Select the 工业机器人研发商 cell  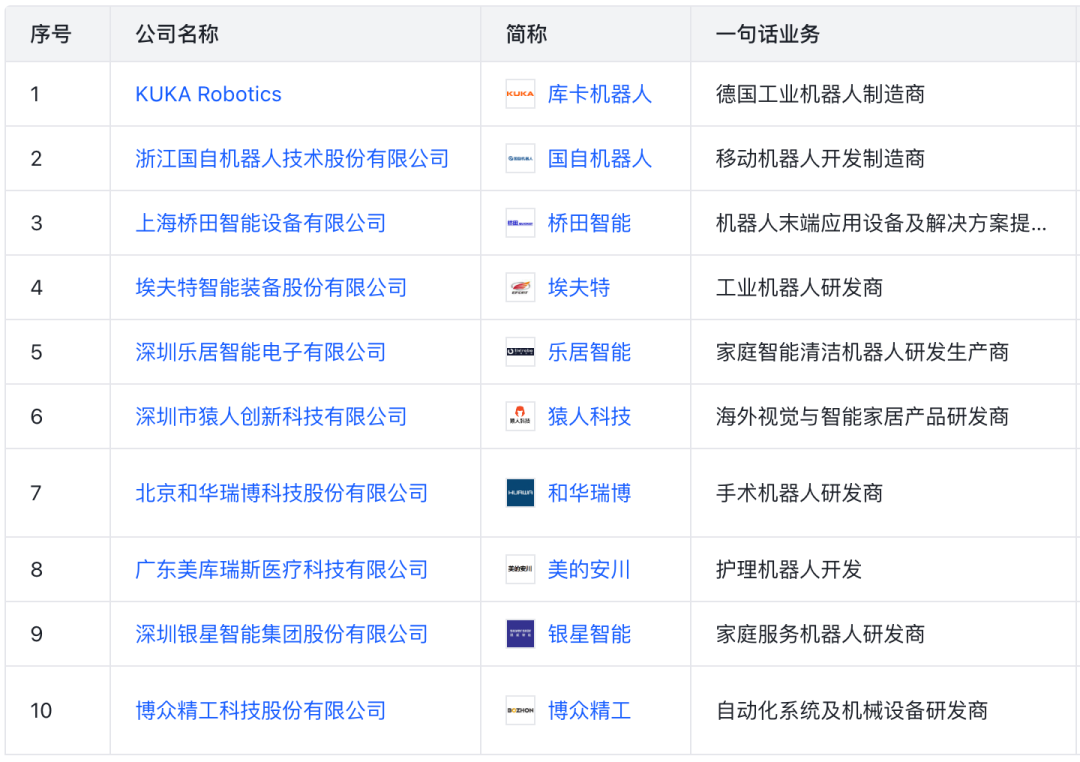click(x=885, y=288)
